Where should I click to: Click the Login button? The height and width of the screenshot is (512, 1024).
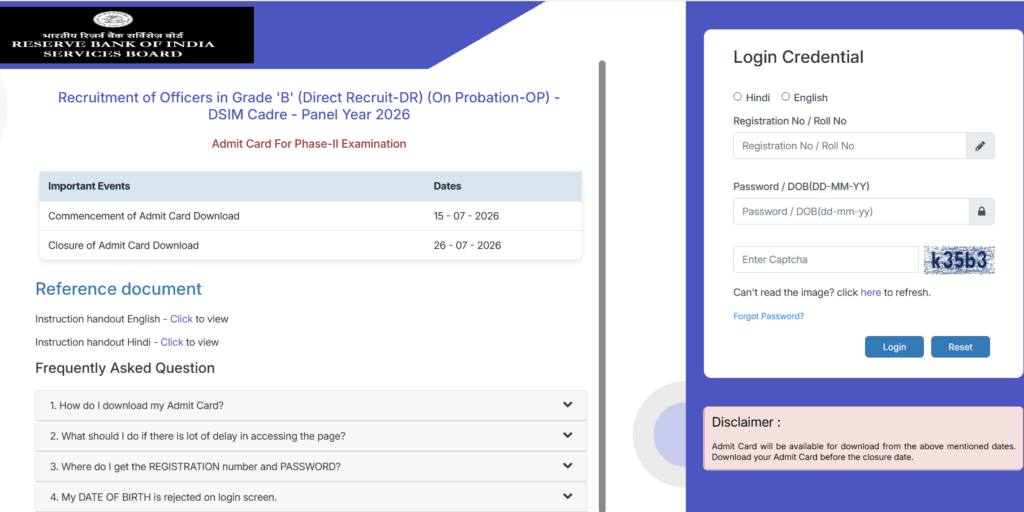click(x=894, y=347)
